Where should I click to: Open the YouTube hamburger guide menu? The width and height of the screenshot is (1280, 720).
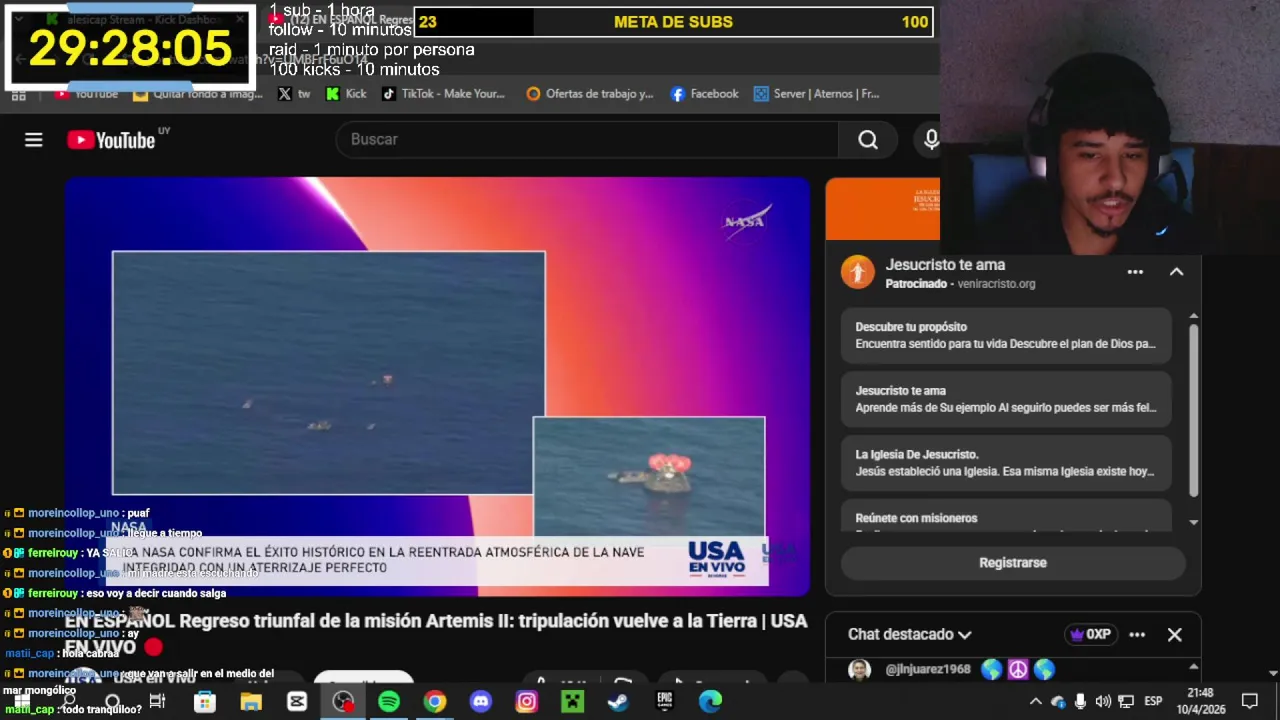(x=34, y=140)
